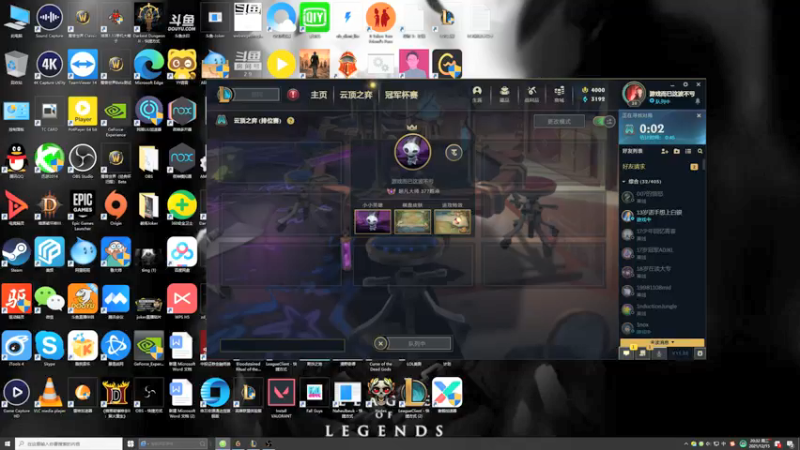This screenshot has width=800, height=450.
Task: Click the taskbar clock and date
Action: pyautogui.click(x=762, y=443)
